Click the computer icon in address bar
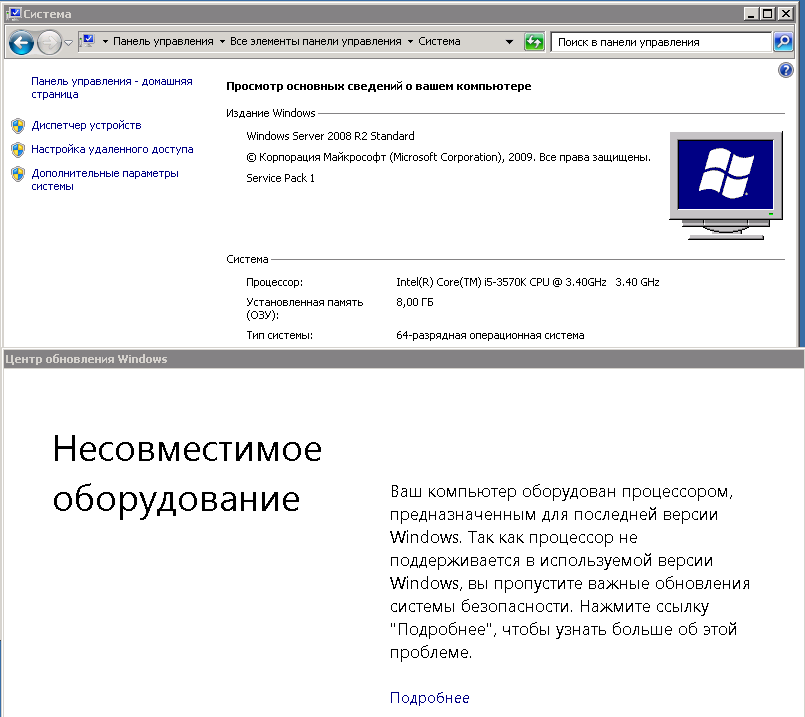This screenshot has height=717, width=805. tap(88, 41)
